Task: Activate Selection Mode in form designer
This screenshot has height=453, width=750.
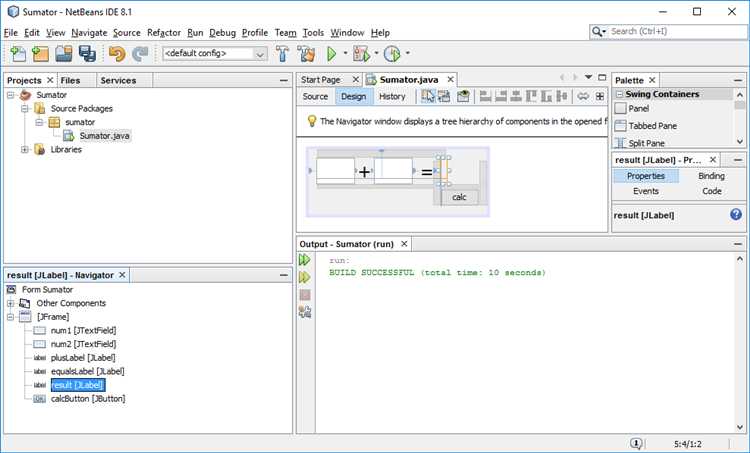Action: [428, 96]
